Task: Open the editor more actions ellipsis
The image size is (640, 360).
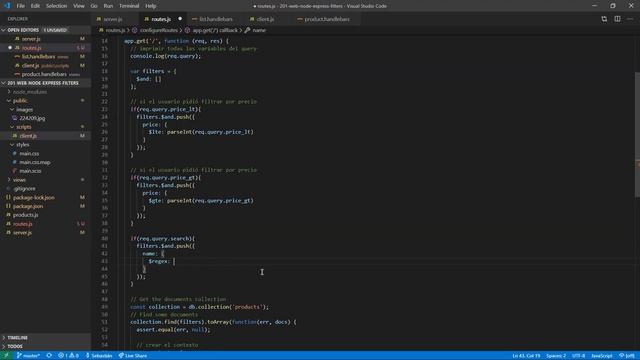Action: tap(630, 19)
